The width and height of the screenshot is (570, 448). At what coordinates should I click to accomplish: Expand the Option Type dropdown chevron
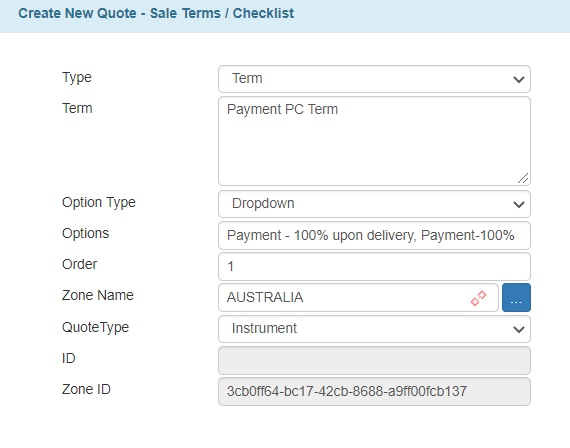tap(519, 204)
